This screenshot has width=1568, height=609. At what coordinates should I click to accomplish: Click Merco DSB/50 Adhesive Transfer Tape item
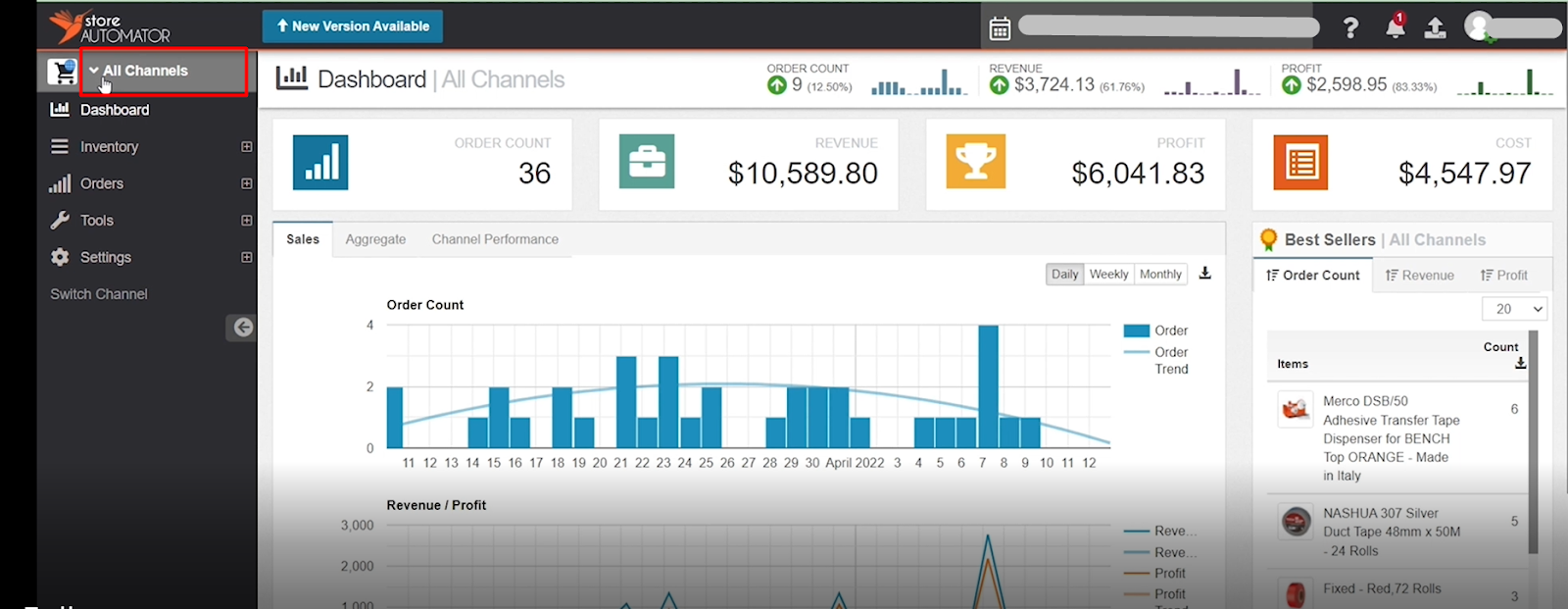pyautogui.click(x=1392, y=438)
